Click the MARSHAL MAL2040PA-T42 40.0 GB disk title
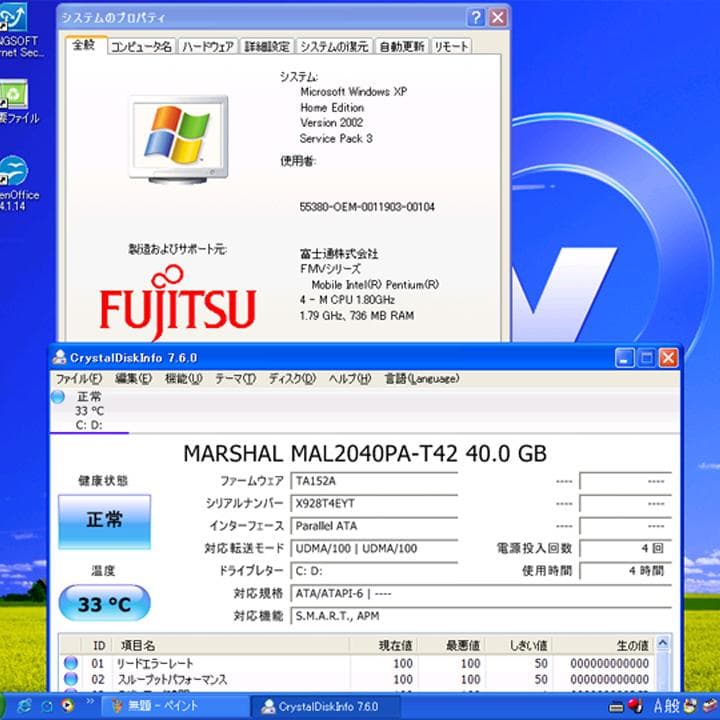The height and width of the screenshot is (720, 720). click(365, 454)
